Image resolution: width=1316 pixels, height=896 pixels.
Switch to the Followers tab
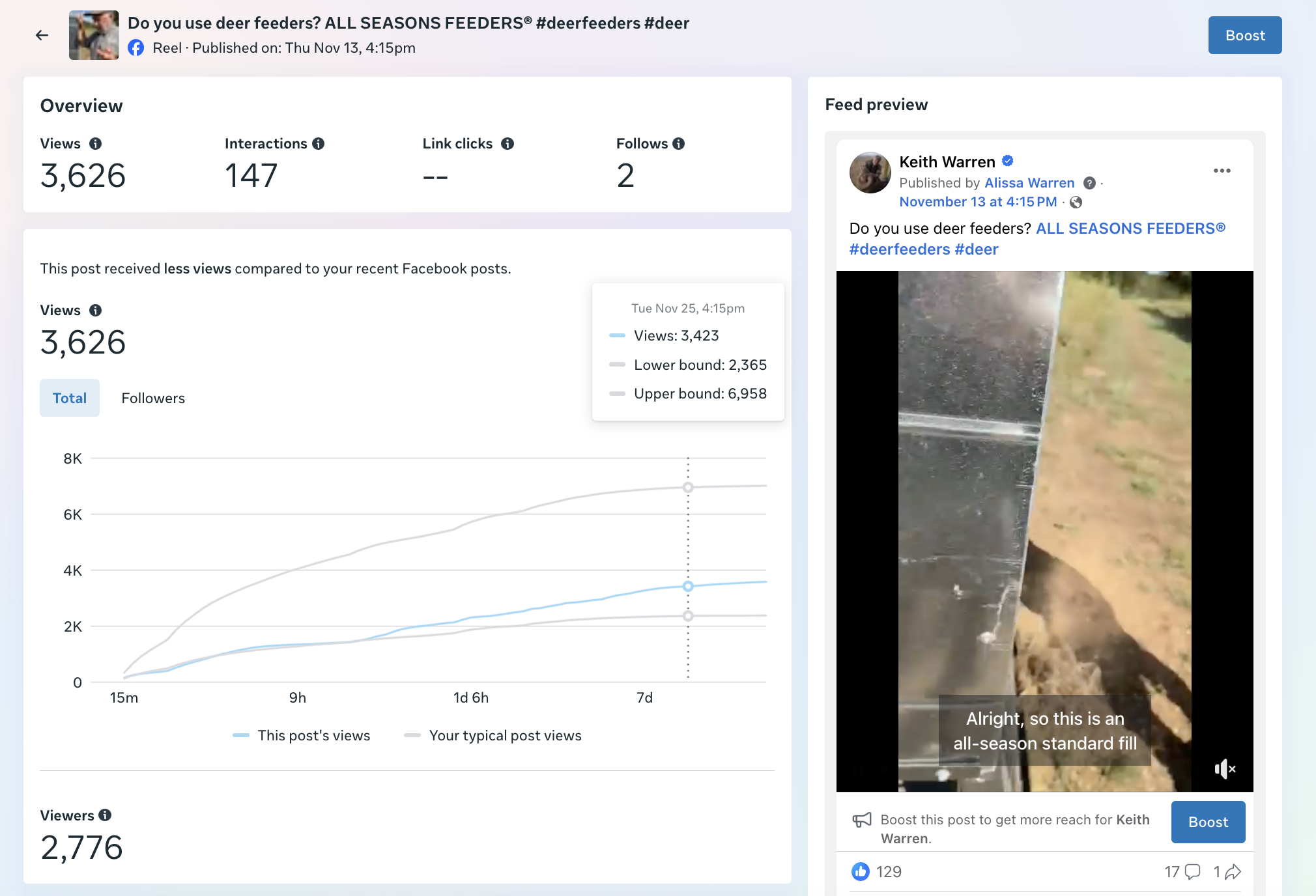pyautogui.click(x=153, y=398)
